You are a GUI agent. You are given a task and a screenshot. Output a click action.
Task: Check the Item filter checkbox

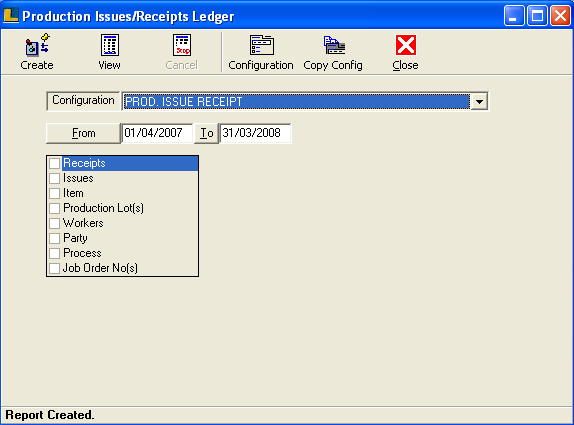[55, 193]
